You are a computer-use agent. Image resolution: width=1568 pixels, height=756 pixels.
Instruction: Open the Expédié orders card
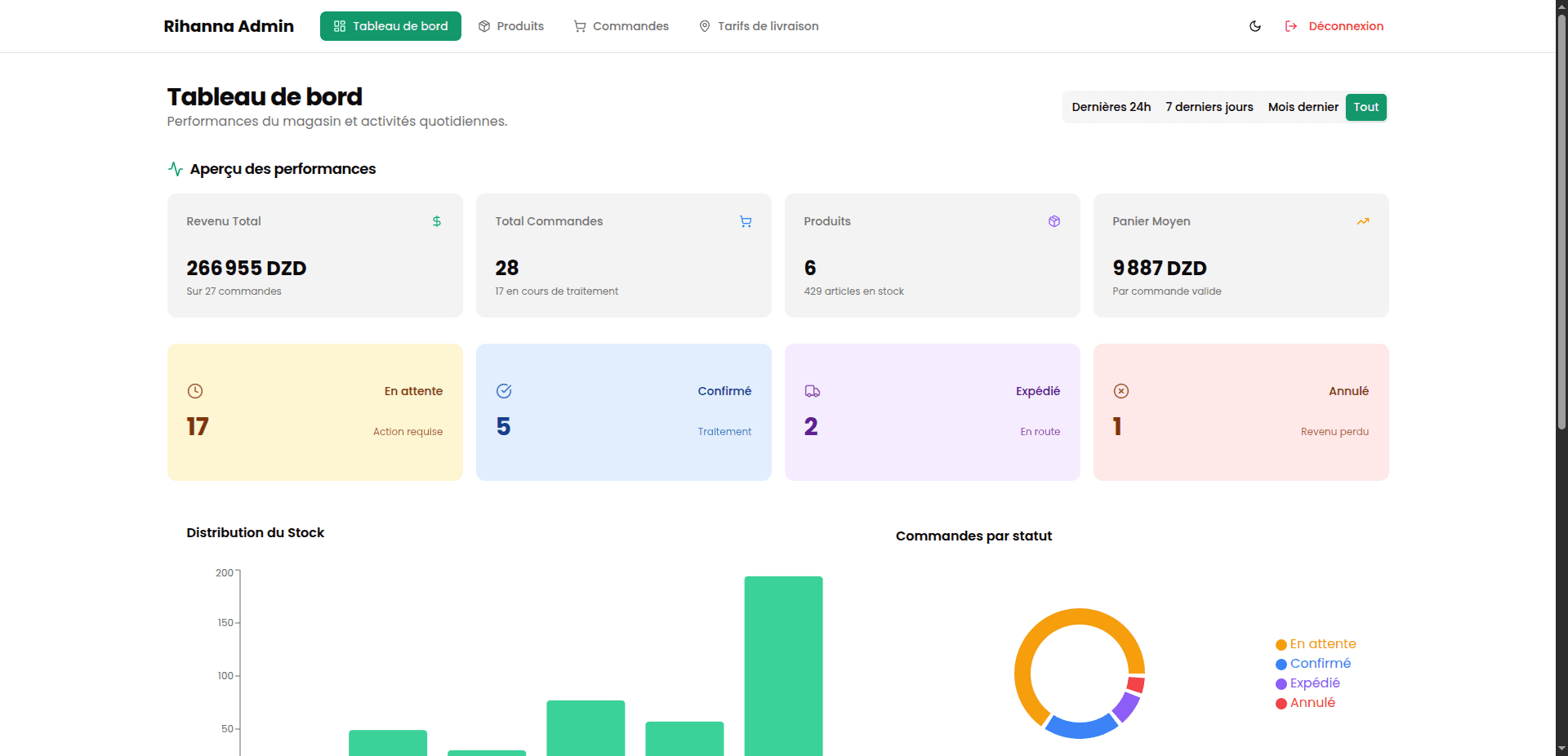[933, 412]
